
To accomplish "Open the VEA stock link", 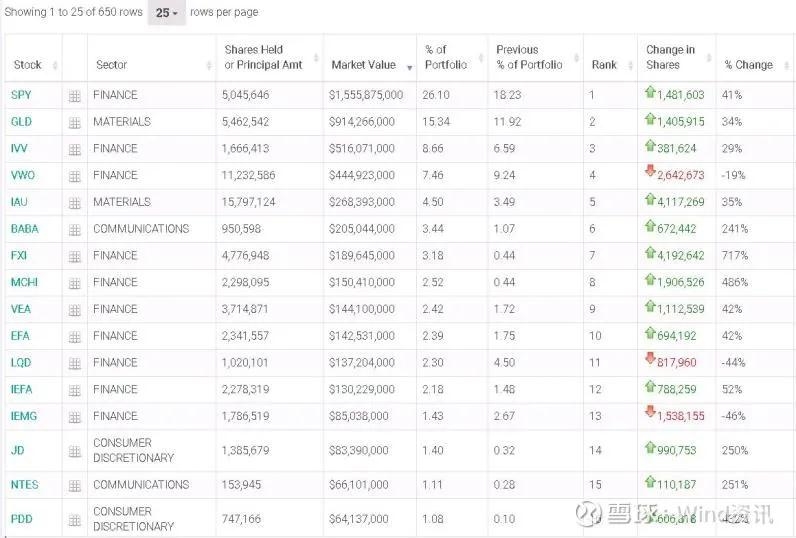I will 21,310.
